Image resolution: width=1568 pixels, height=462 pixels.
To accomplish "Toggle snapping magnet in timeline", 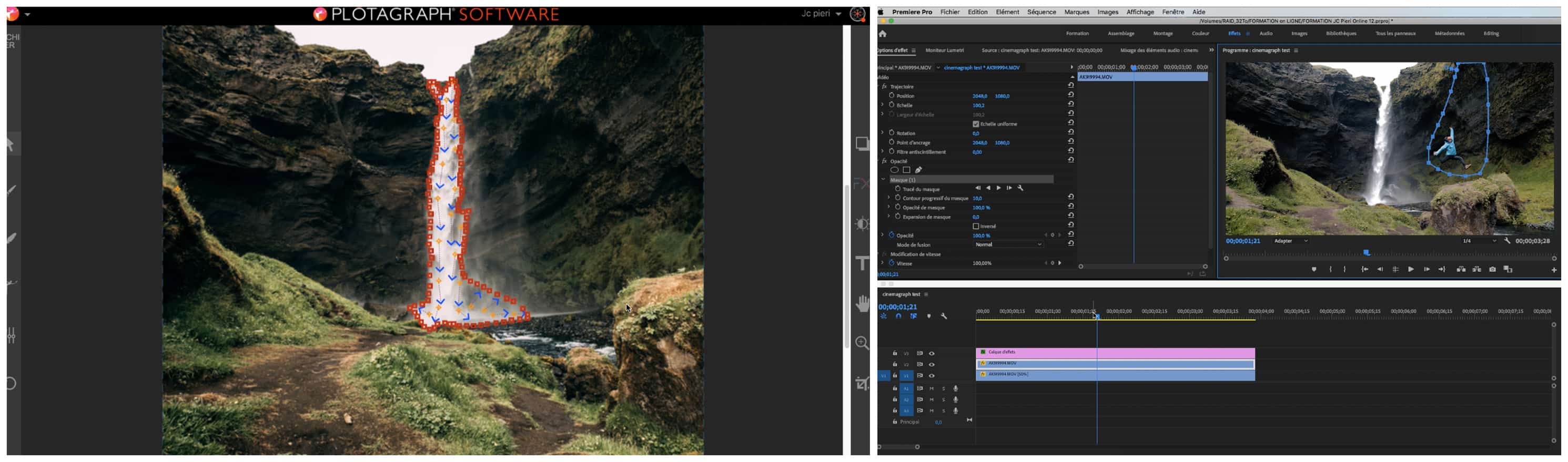I will click(x=898, y=316).
